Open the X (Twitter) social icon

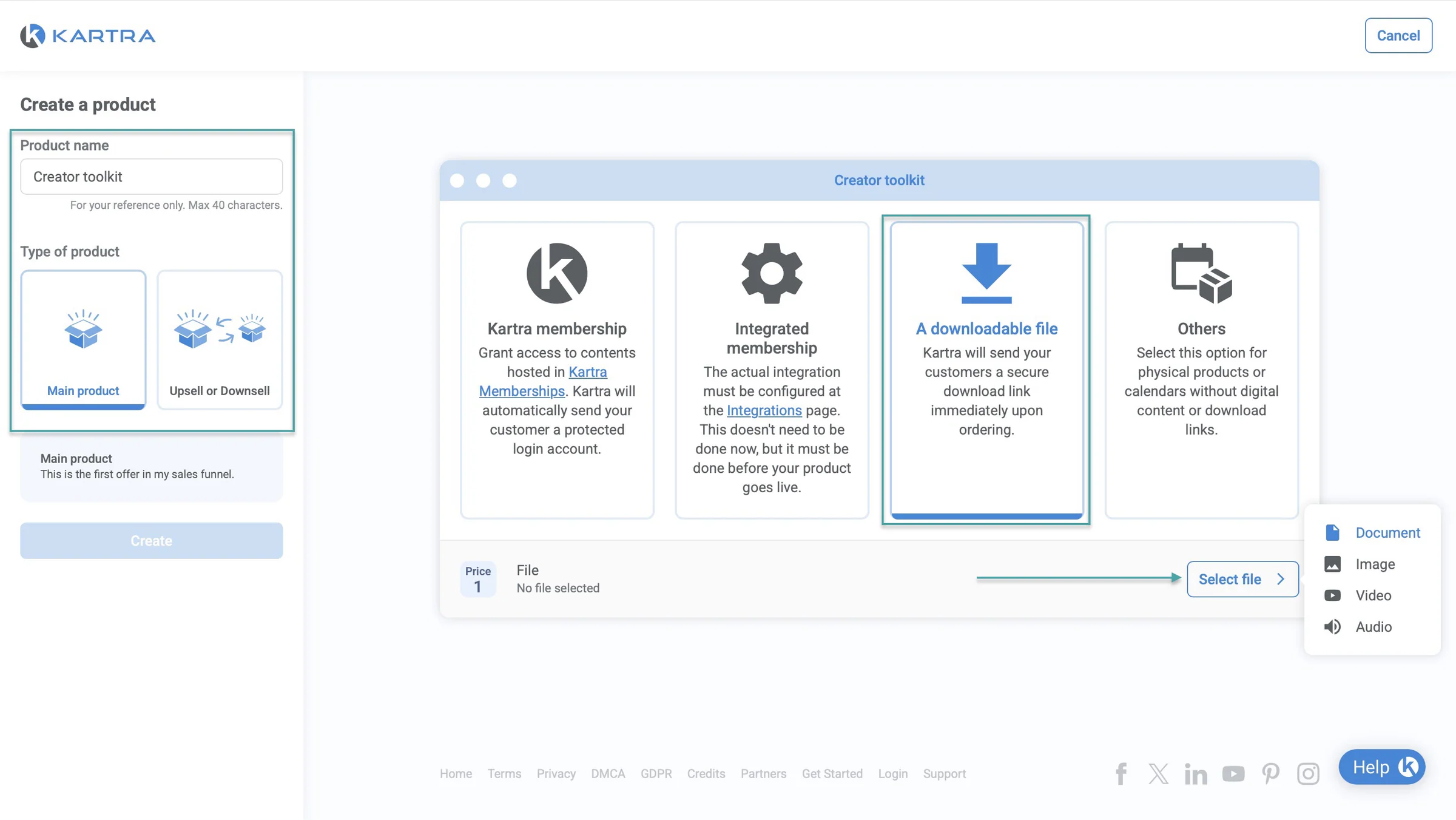pos(1159,774)
